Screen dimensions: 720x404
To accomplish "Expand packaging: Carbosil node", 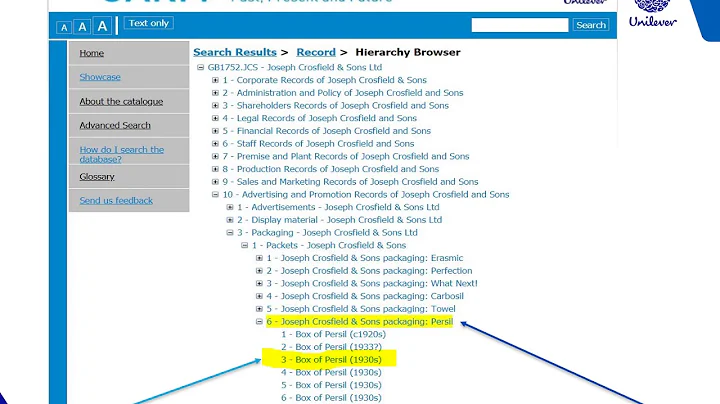I will click(x=259, y=296).
